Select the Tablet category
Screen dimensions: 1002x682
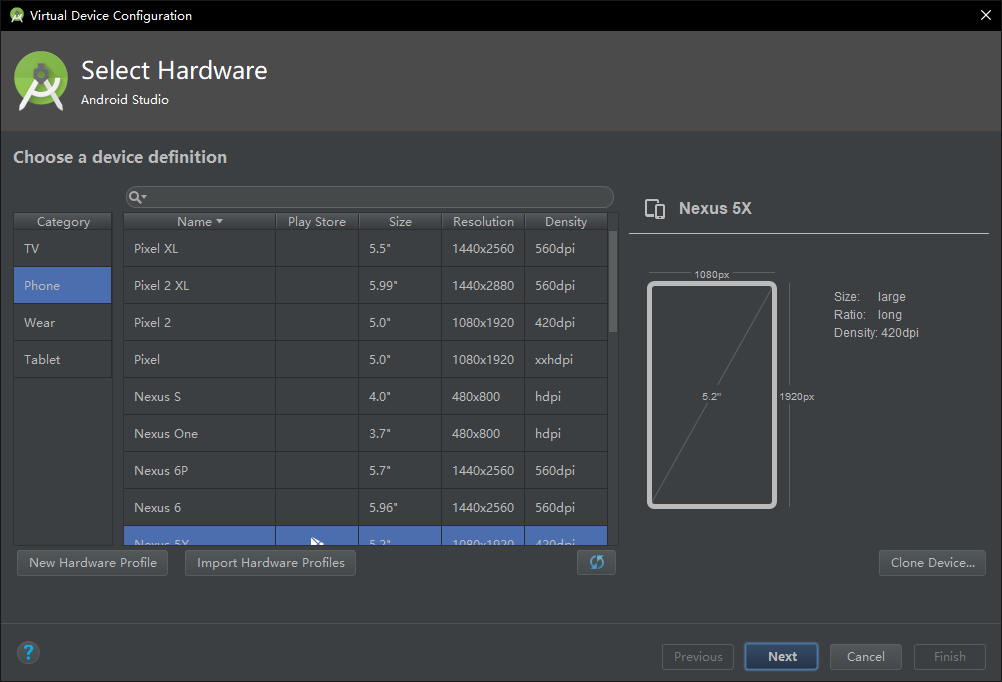click(63, 360)
